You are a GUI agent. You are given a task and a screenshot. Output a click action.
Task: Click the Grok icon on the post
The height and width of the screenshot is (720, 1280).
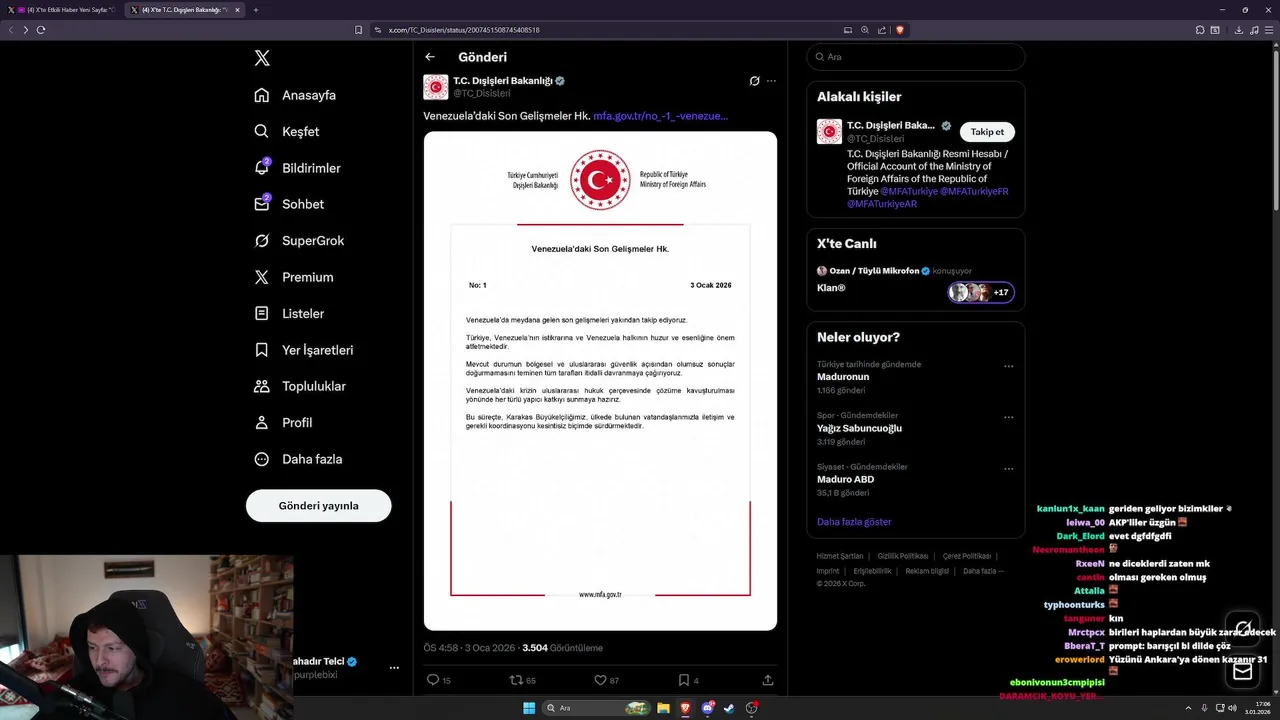(755, 81)
